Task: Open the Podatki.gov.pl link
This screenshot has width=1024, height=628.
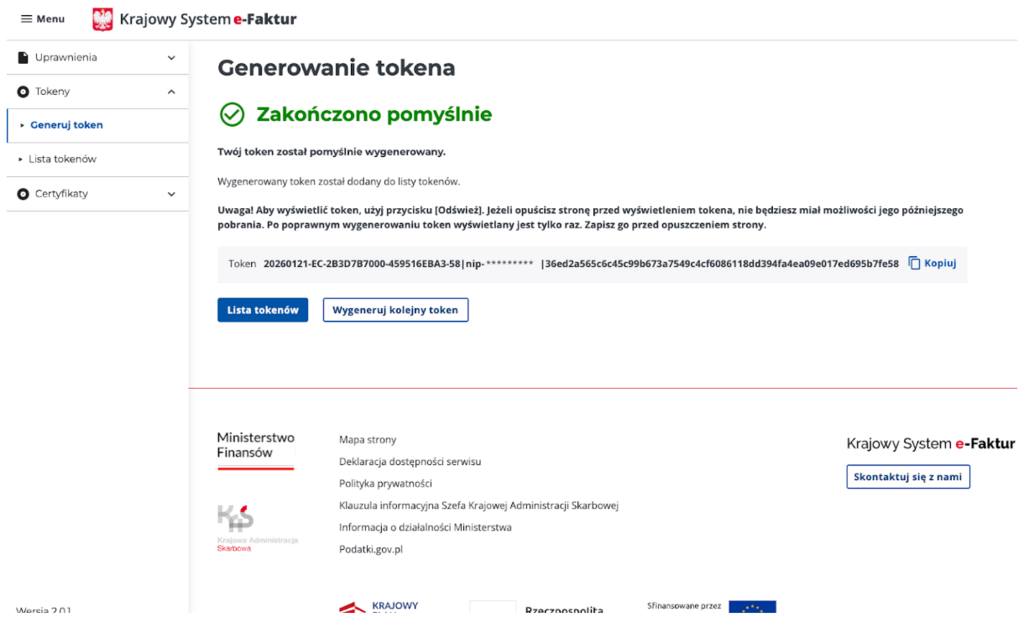Action: click(370, 549)
